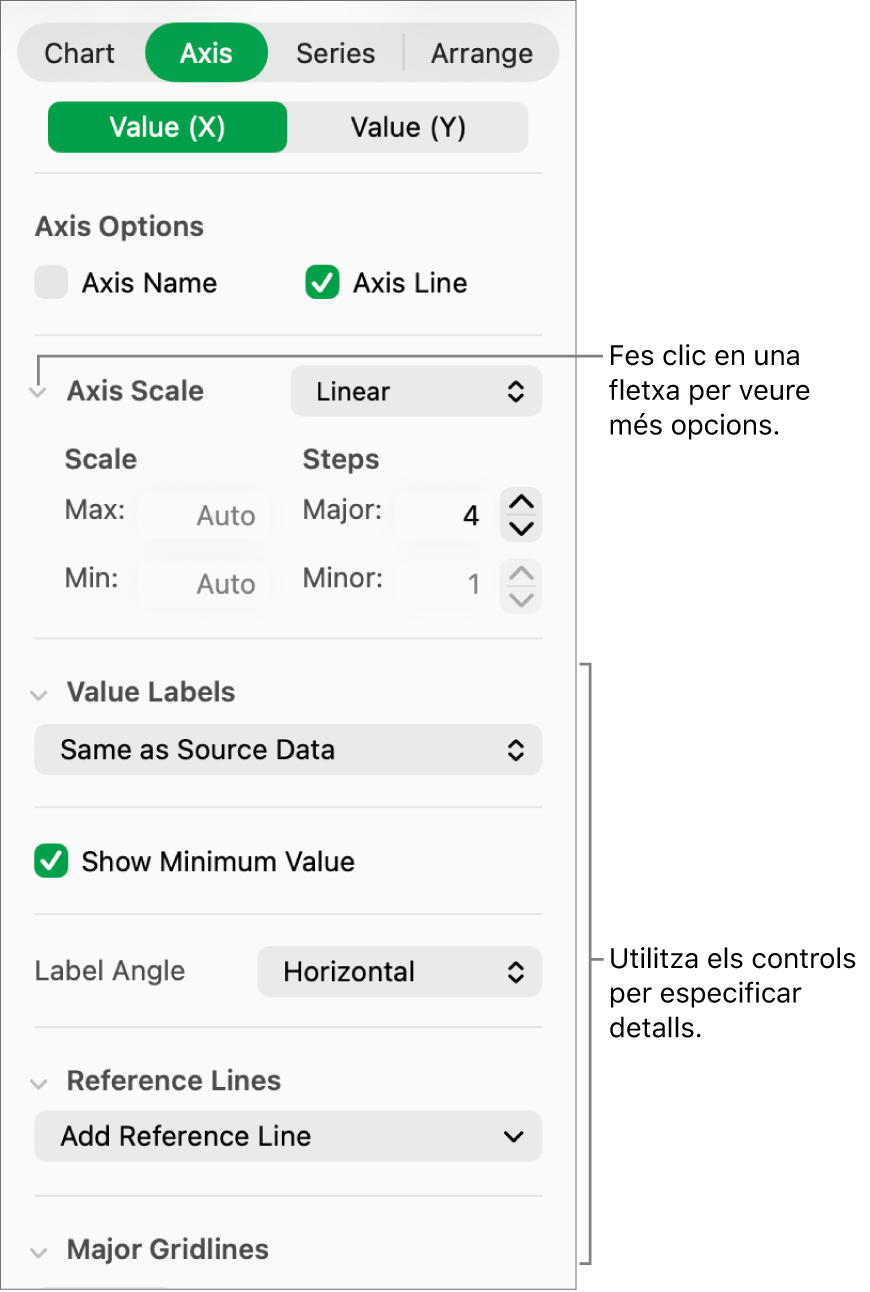Image resolution: width=870 pixels, height=1292 pixels.
Task: Open the Add Reference Line menu
Action: pos(288,1136)
